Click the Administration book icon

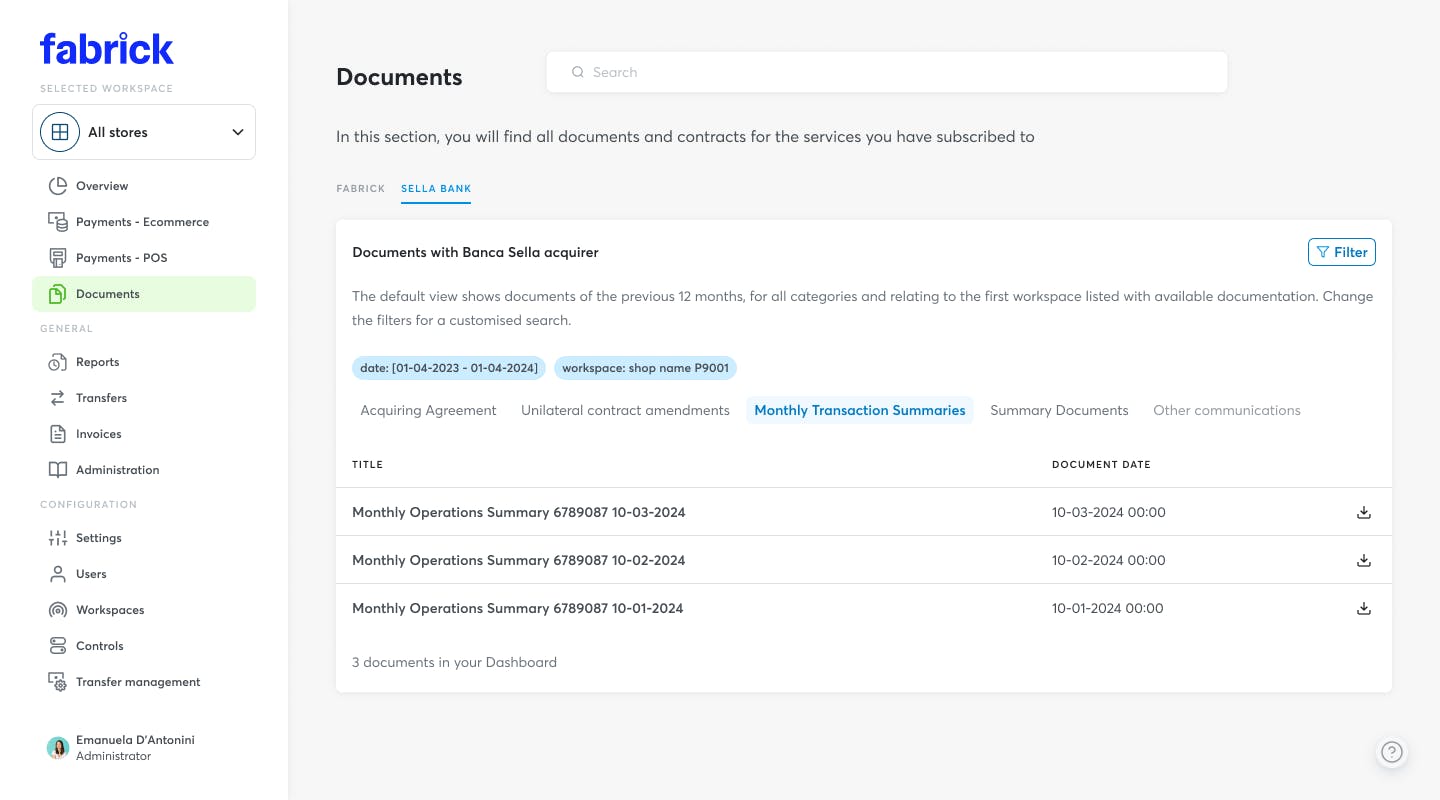click(58, 470)
